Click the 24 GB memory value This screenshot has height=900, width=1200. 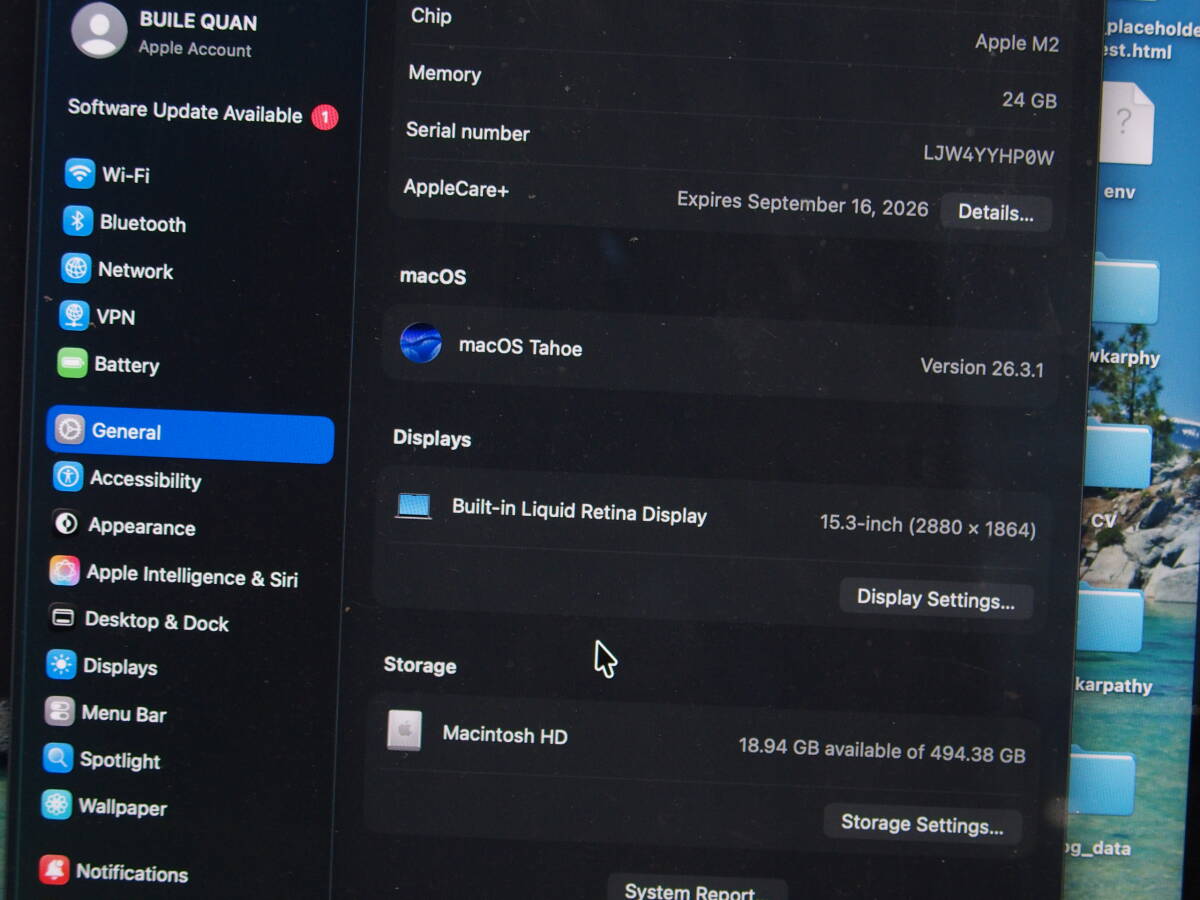coord(1029,100)
